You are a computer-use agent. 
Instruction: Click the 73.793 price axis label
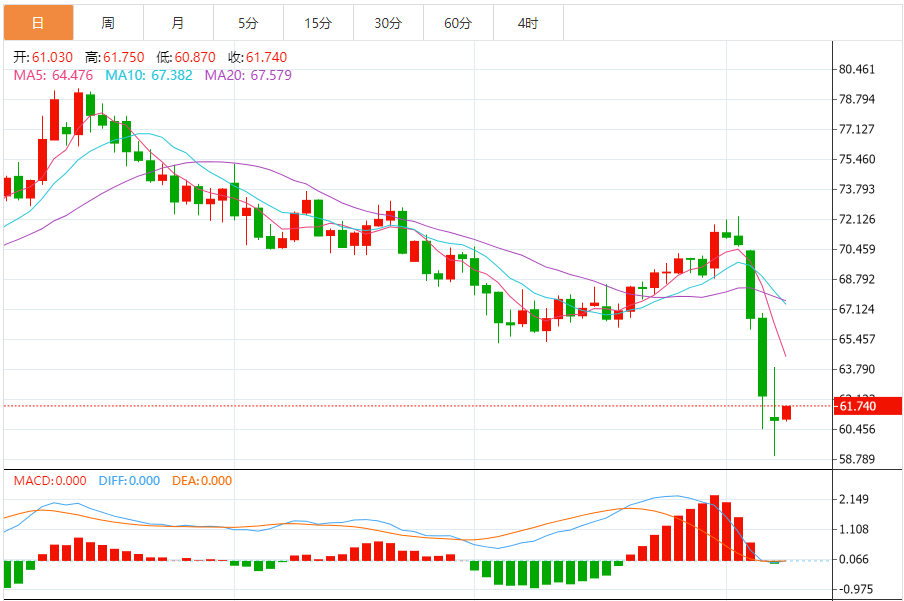pyautogui.click(x=857, y=189)
